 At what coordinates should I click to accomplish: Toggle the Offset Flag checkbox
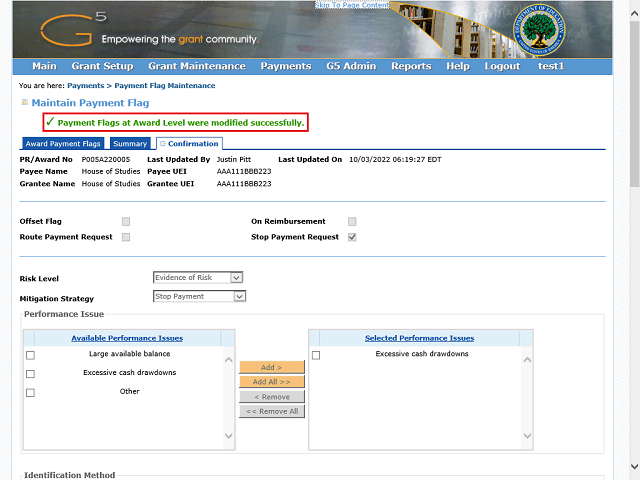(x=126, y=221)
